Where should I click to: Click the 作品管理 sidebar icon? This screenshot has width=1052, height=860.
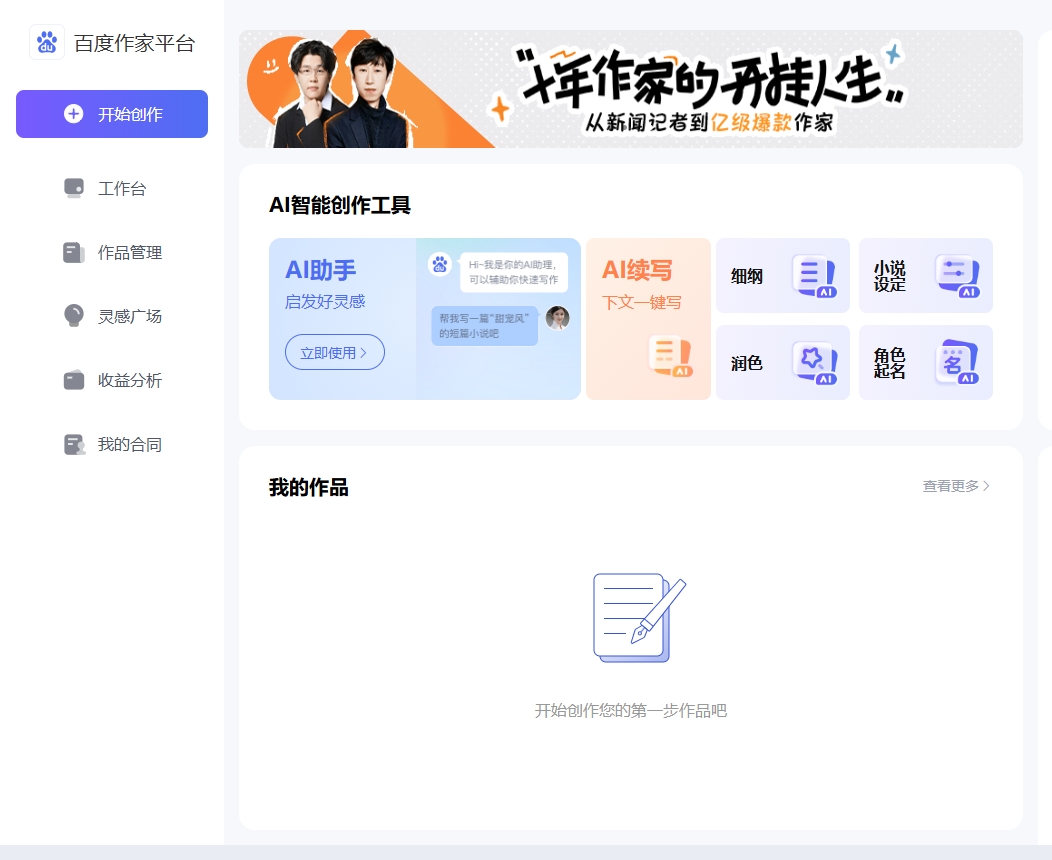74,252
